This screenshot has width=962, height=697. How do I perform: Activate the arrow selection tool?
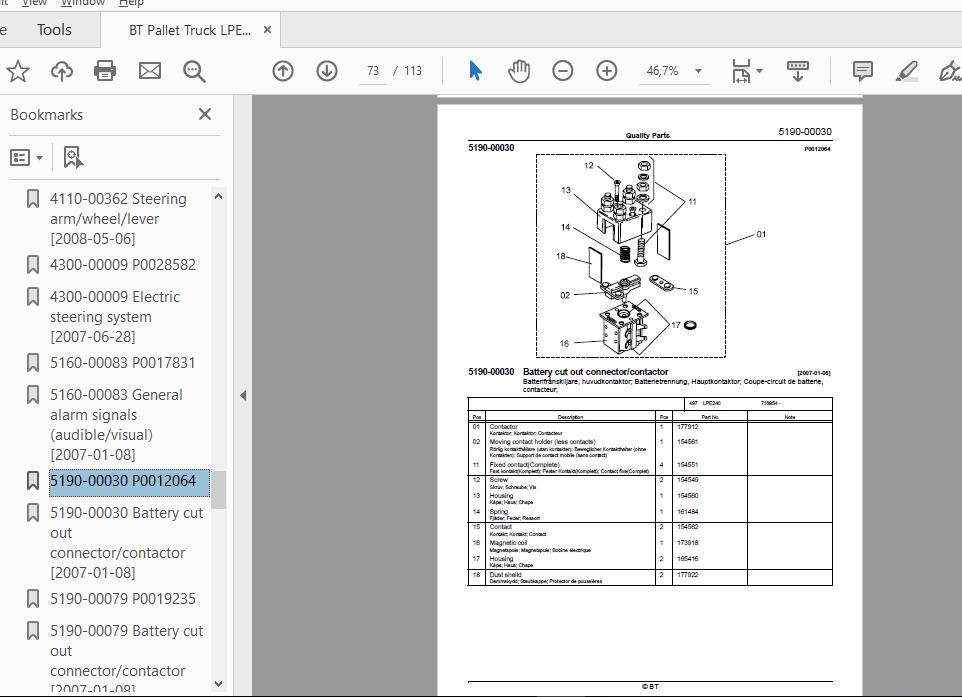(x=475, y=71)
